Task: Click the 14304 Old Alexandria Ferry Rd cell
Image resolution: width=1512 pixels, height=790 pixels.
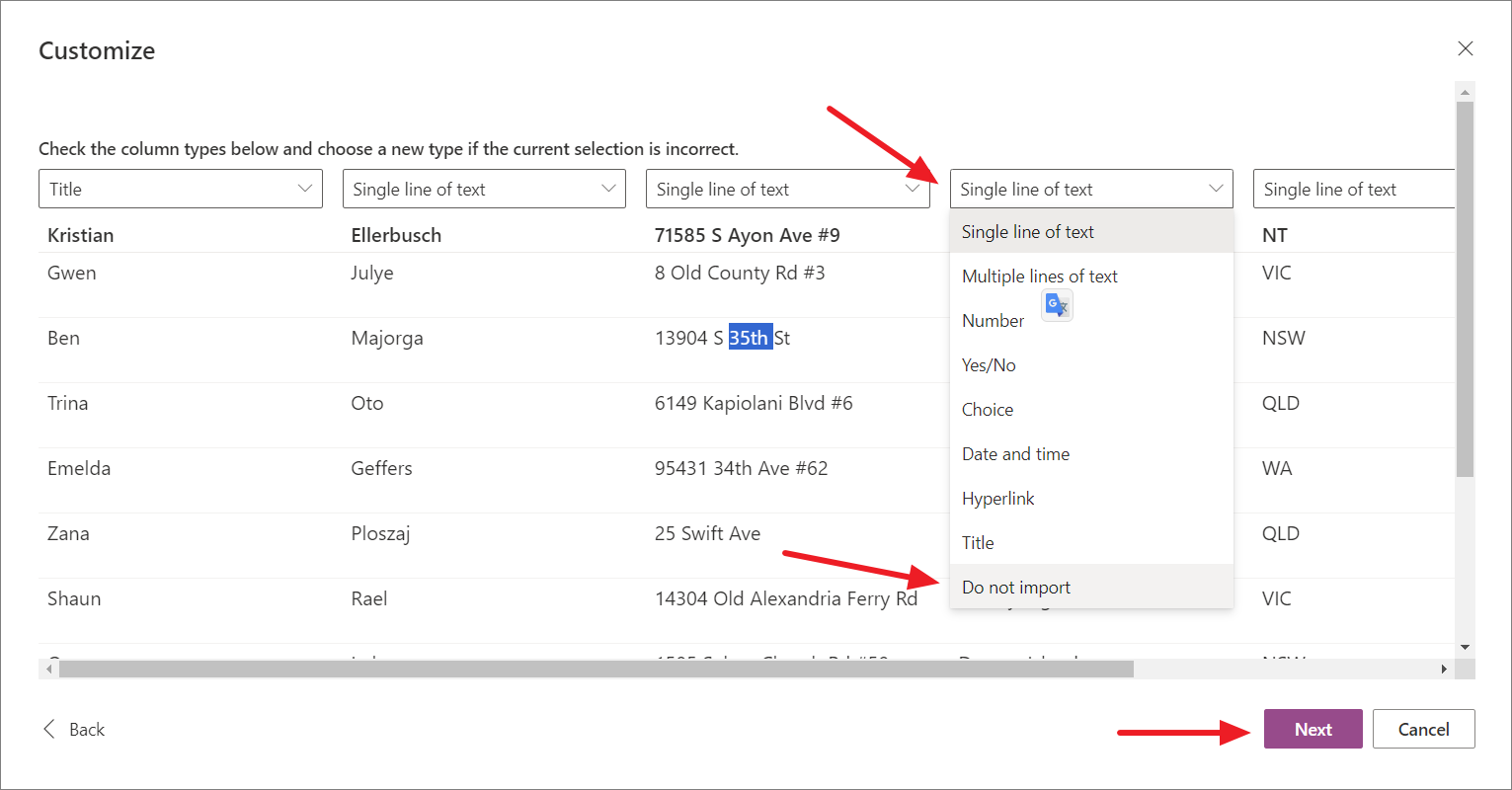Action: point(786,598)
